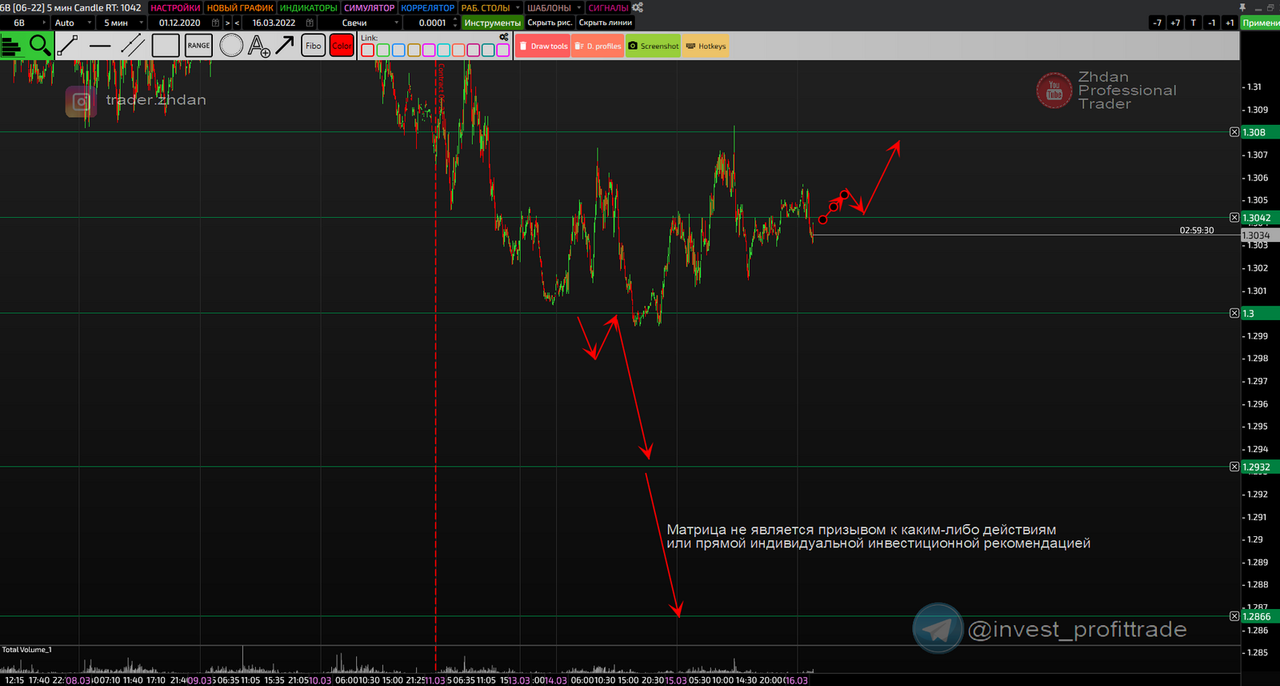Choose the blue link color box
This screenshot has height=686, width=1280.
tap(398, 50)
